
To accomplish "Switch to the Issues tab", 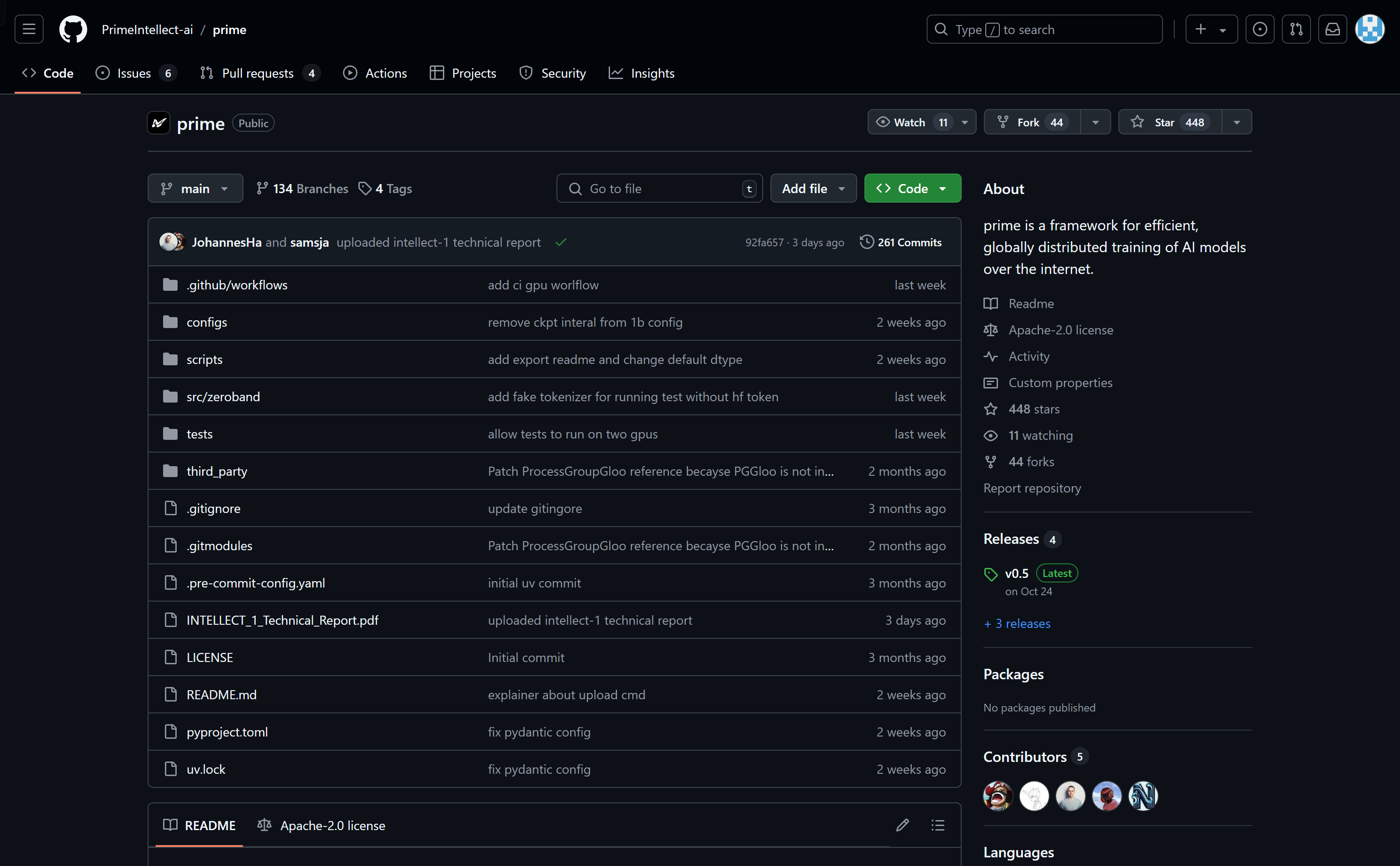I will click(136, 73).
